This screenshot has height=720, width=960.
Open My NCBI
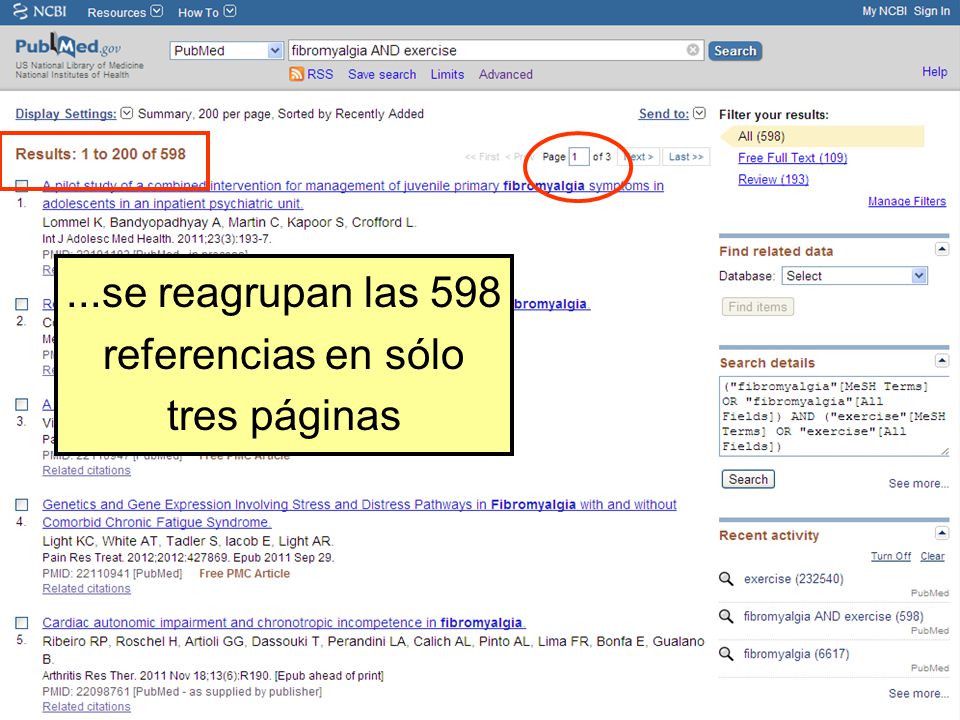(x=883, y=11)
